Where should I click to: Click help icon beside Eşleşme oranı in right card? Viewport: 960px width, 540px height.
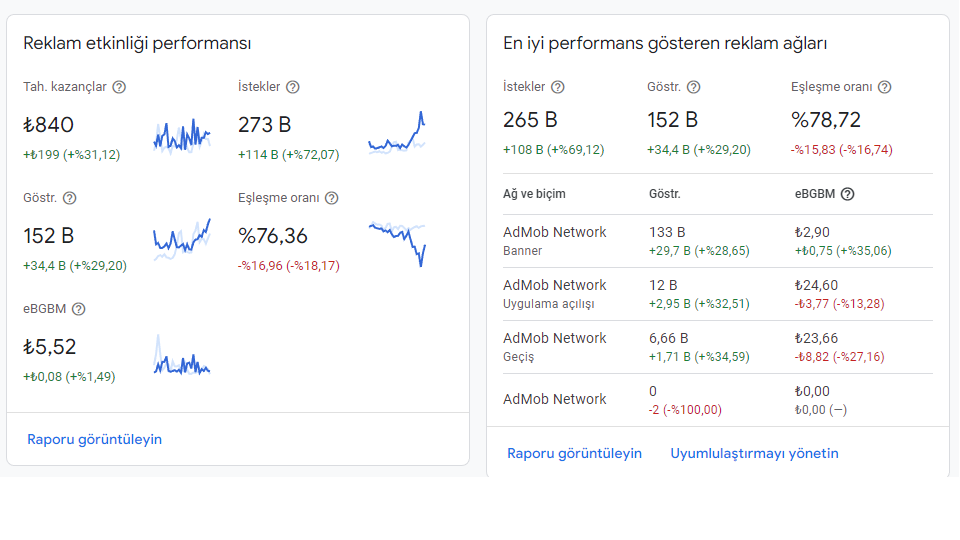[x=885, y=87]
